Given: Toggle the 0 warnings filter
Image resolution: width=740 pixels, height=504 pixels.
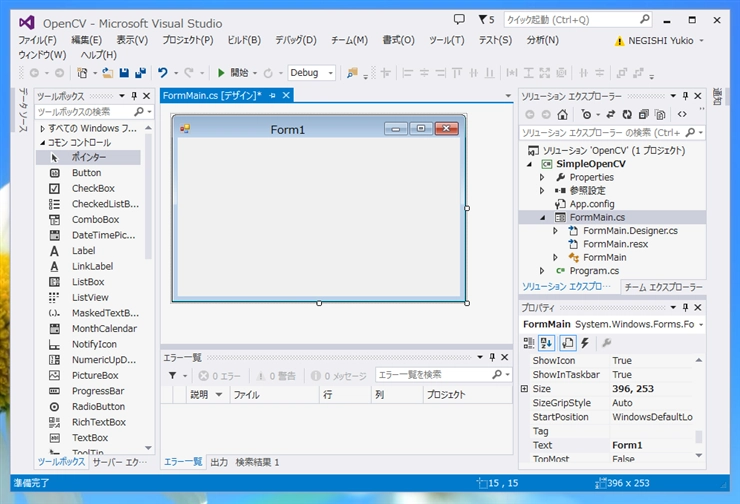Looking at the screenshot, I should pos(276,376).
